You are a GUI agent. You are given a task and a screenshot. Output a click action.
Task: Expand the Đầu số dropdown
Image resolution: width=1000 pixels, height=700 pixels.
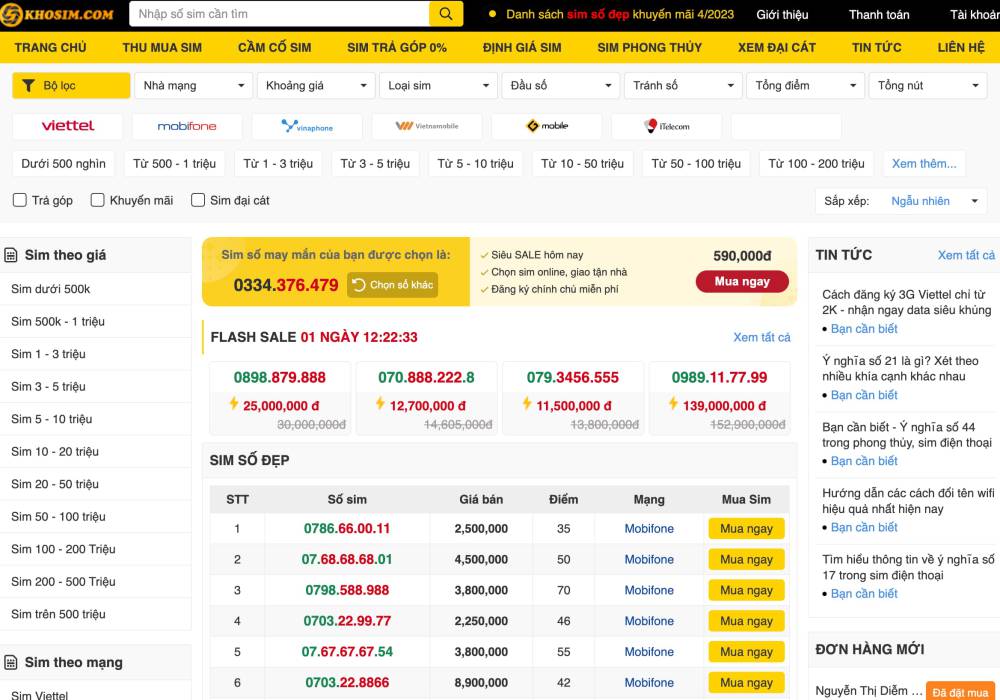pyautogui.click(x=561, y=85)
